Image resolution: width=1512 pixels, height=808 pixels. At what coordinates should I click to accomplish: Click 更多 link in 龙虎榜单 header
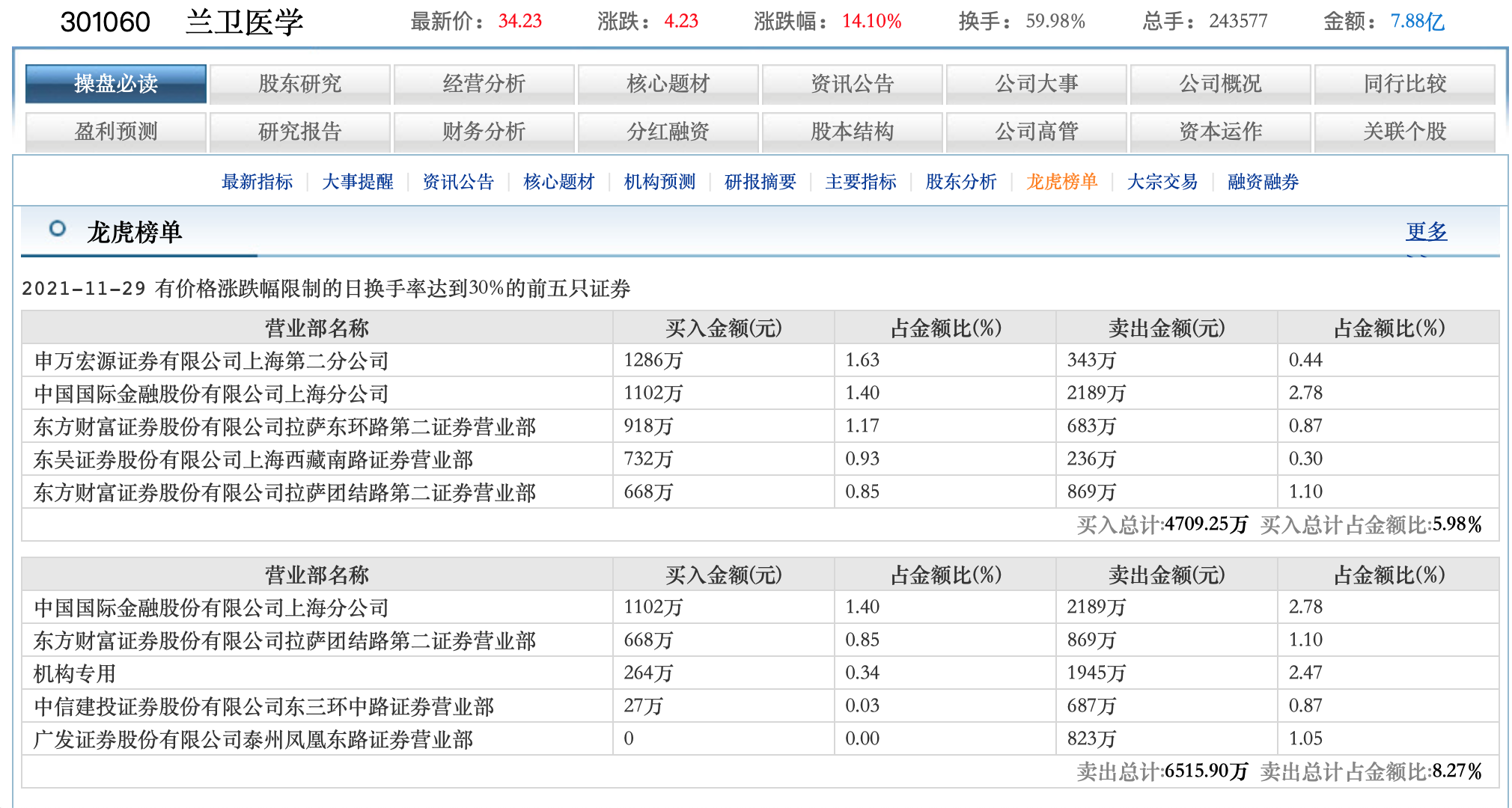tap(1426, 231)
